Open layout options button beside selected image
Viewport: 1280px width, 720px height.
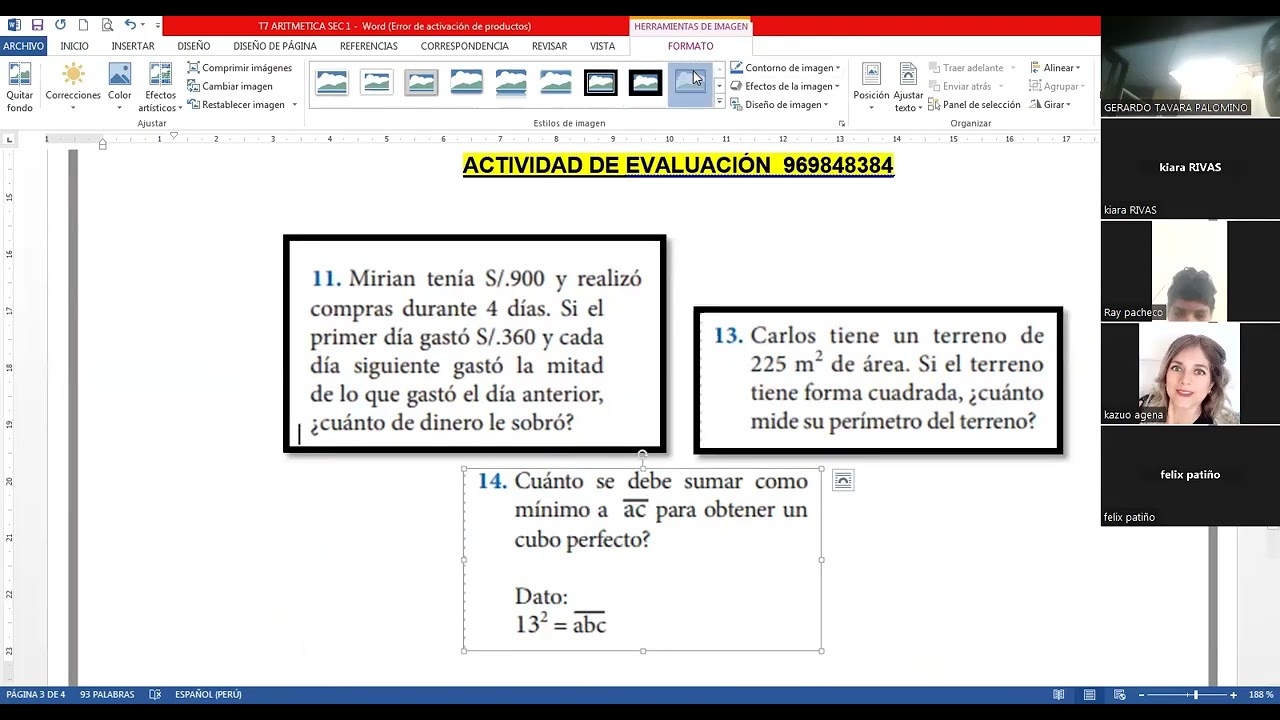(x=843, y=481)
